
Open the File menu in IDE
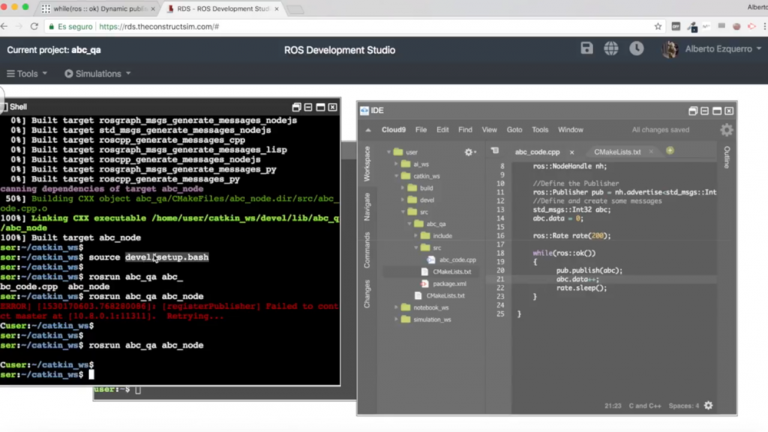point(421,130)
